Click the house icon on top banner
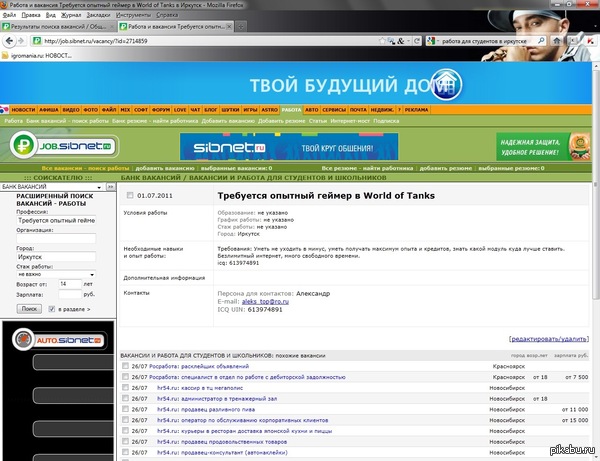 tap(447, 84)
